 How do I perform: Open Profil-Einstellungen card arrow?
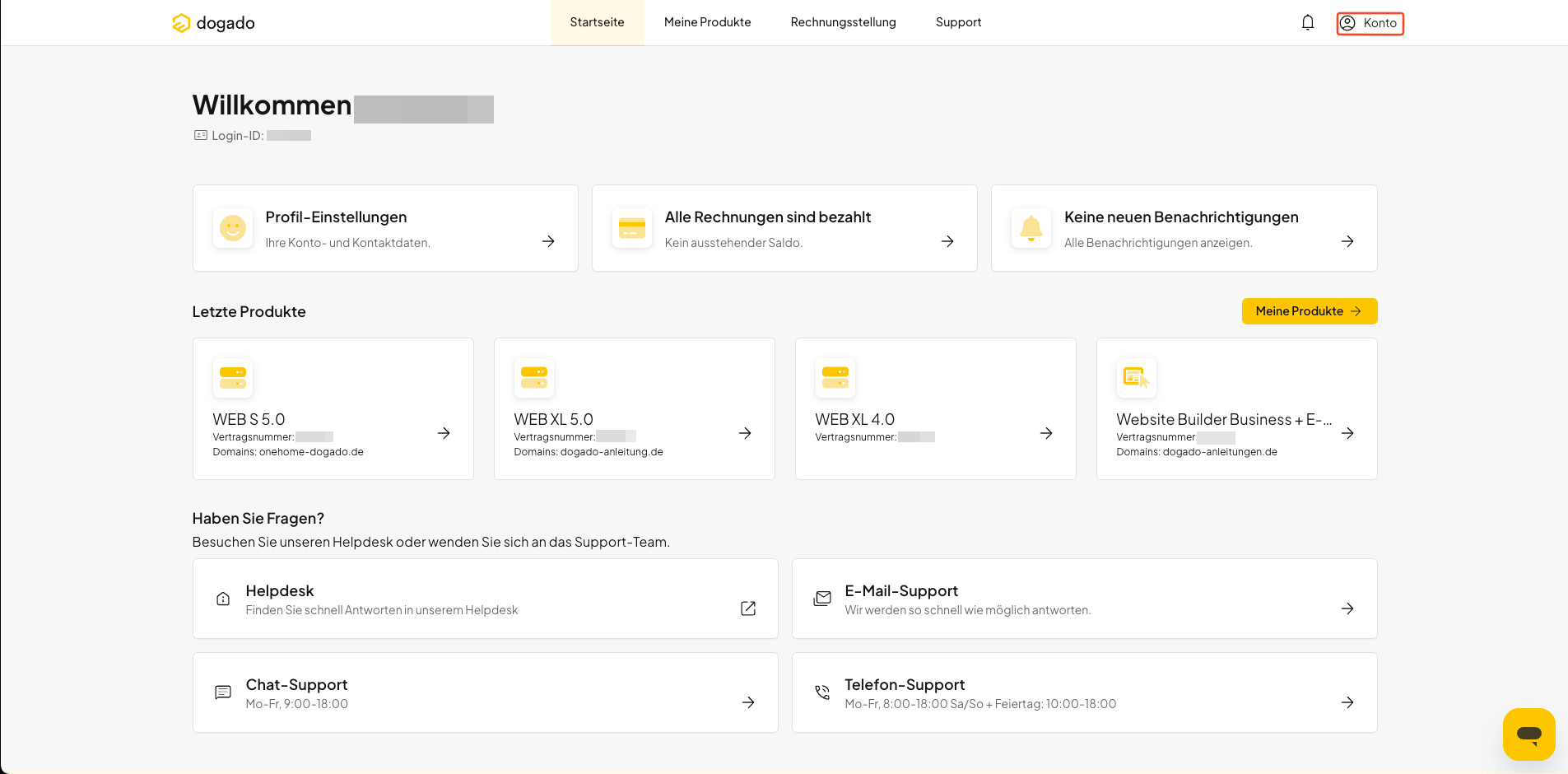click(x=548, y=241)
